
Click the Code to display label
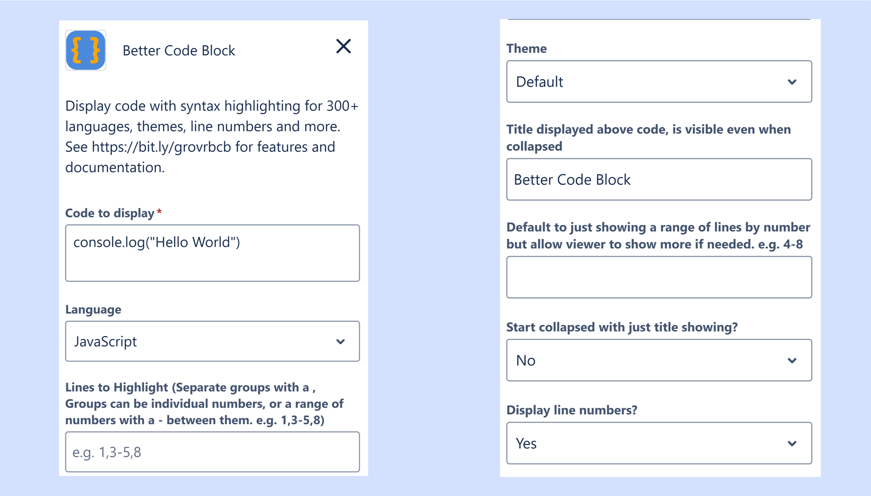(x=110, y=213)
